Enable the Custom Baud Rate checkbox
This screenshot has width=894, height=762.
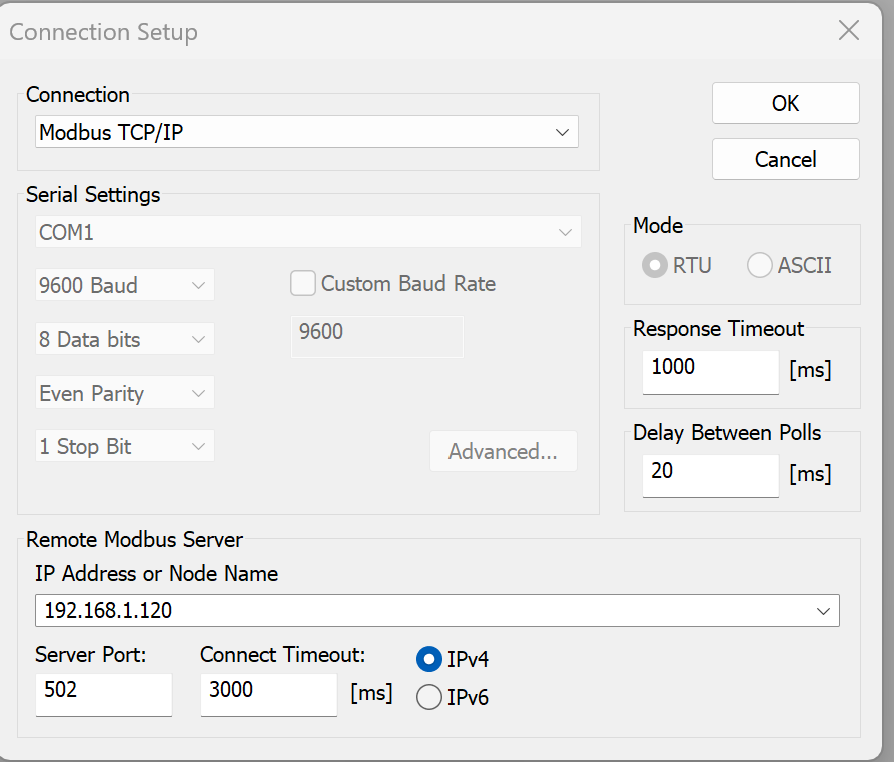303,284
